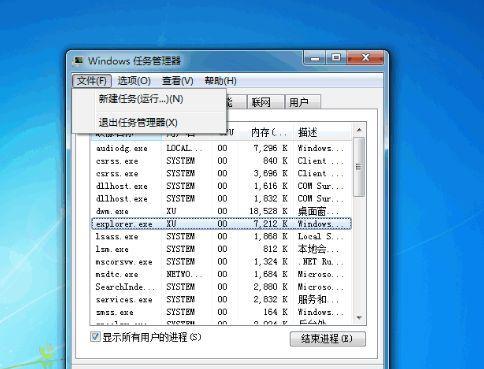Select the csrss.exe row using 840 K

pyautogui.click(x=221, y=161)
